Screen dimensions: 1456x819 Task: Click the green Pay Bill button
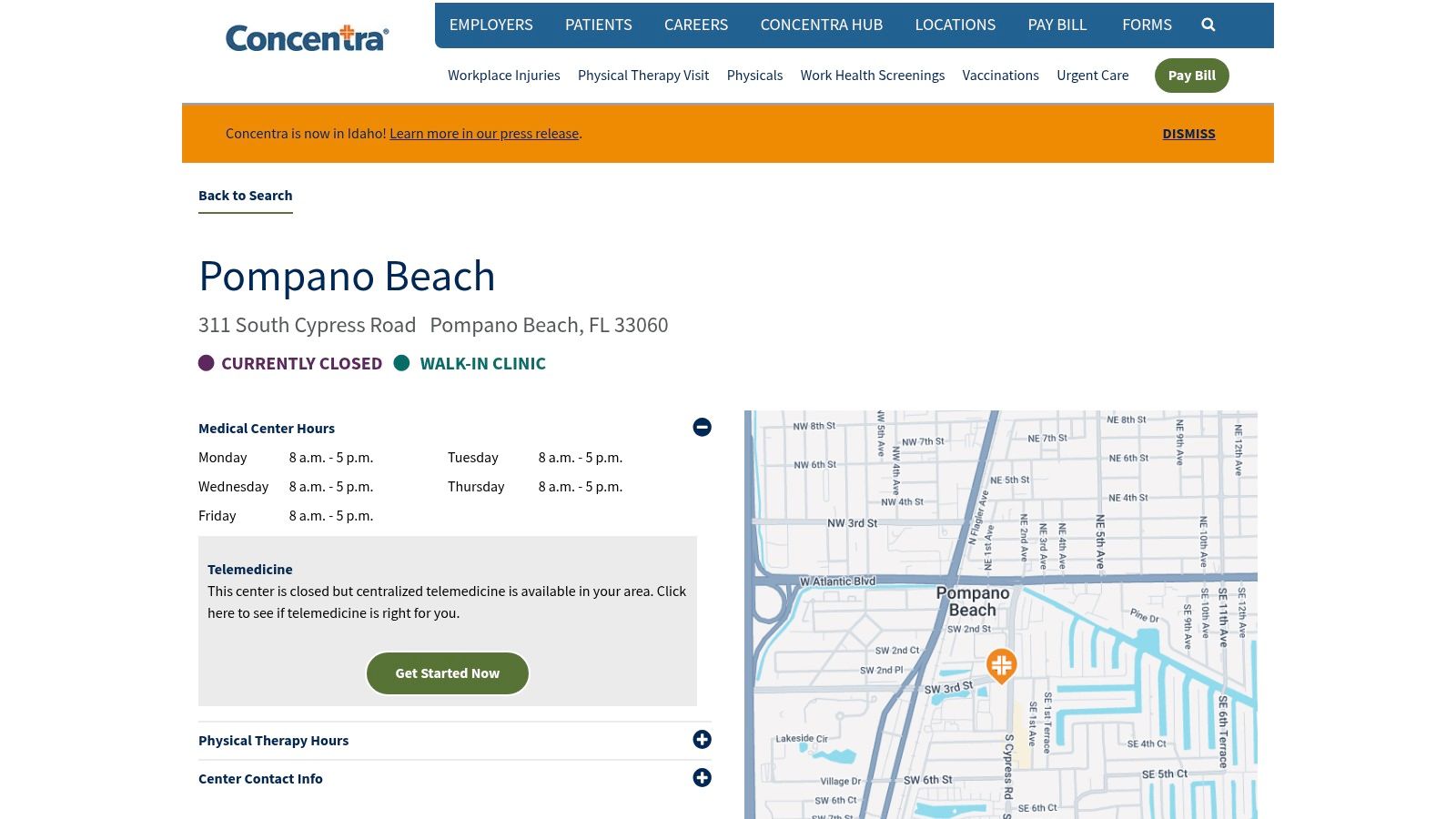pos(1192,76)
